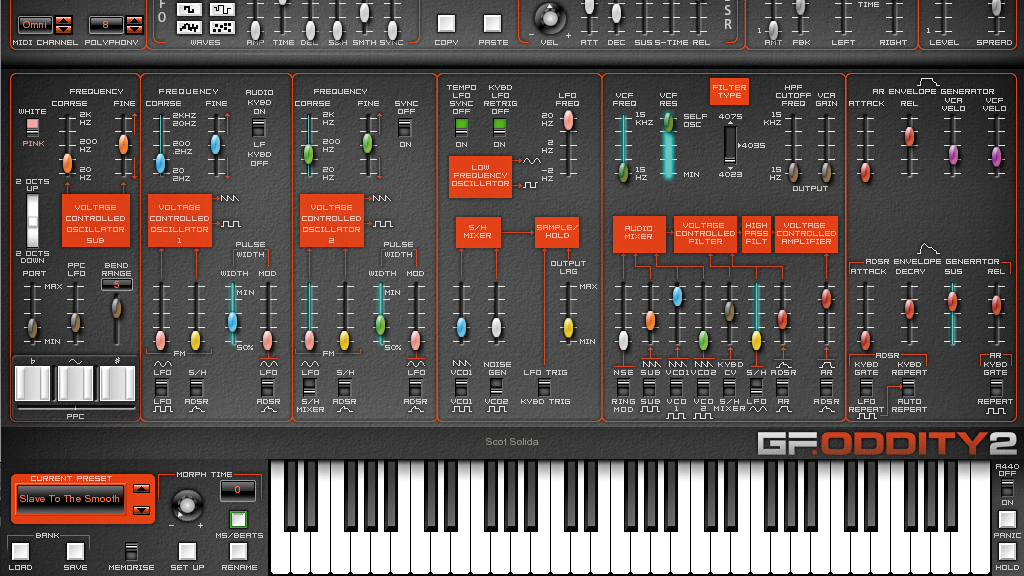1024x576 pixels.
Task: Click the sawtooth icon above the VCO 1 FM slider
Action: pyautogui.click(x=230, y=198)
